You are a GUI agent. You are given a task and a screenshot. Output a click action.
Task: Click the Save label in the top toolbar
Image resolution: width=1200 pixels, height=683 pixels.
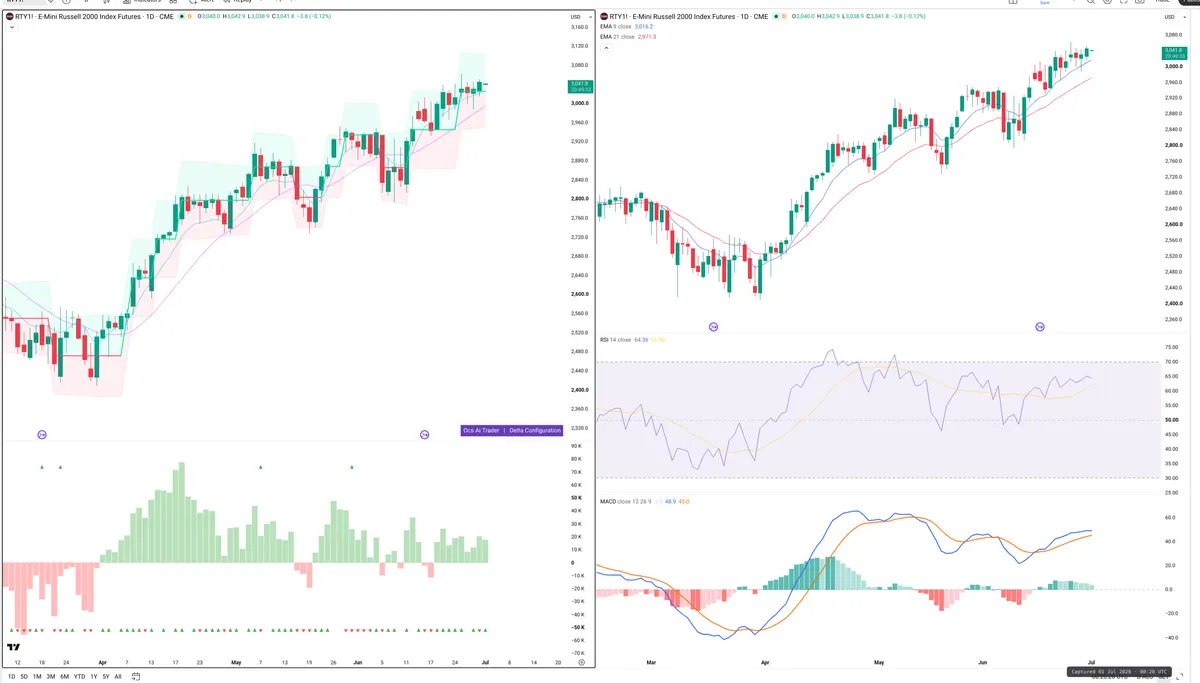pos(1045,3)
